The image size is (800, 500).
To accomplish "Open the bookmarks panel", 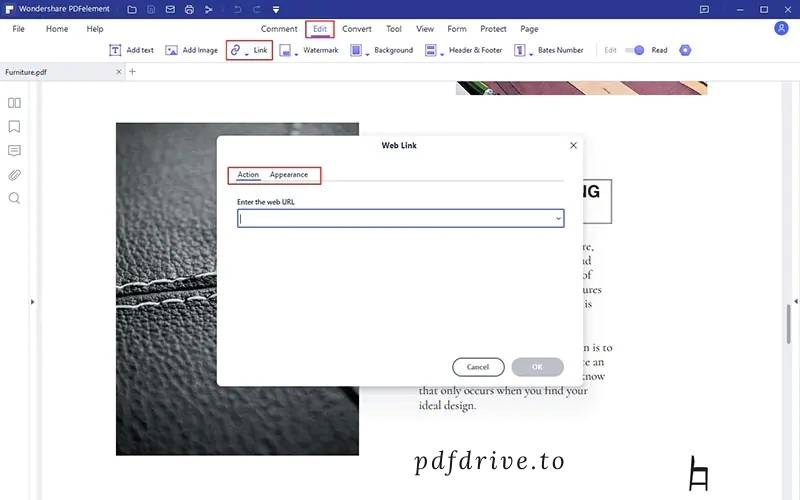I will pos(14,126).
